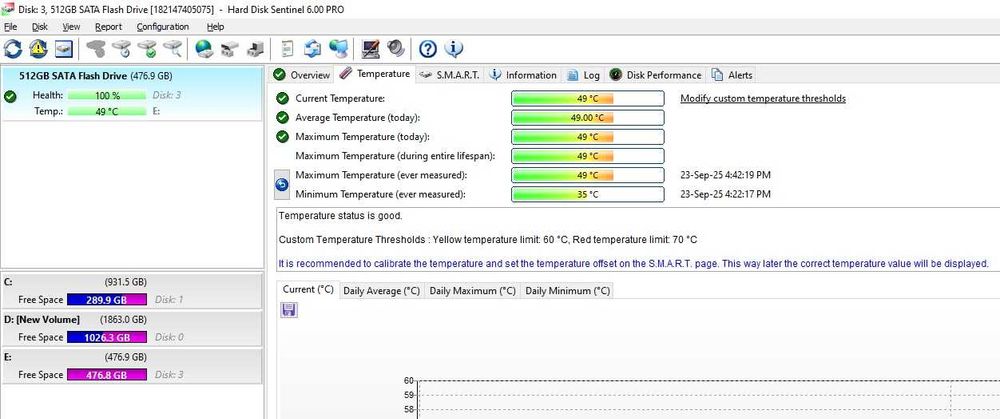
Task: Open the Log tab
Action: [x=584, y=75]
